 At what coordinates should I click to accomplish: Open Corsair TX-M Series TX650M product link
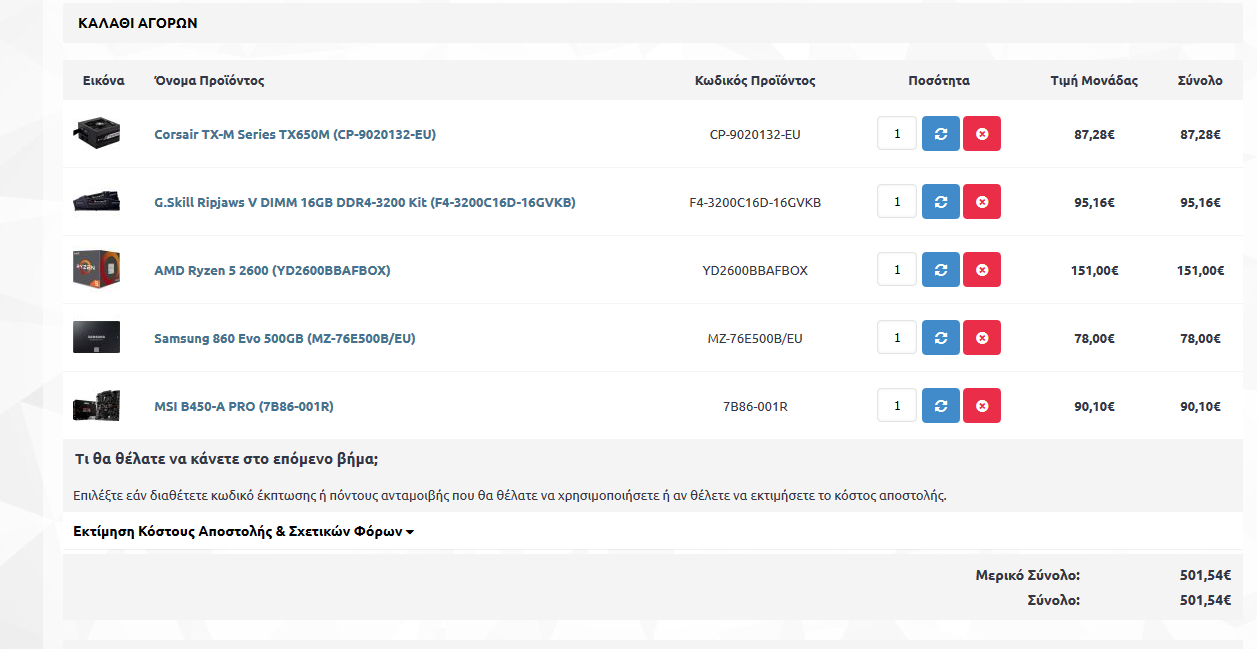pyautogui.click(x=295, y=134)
